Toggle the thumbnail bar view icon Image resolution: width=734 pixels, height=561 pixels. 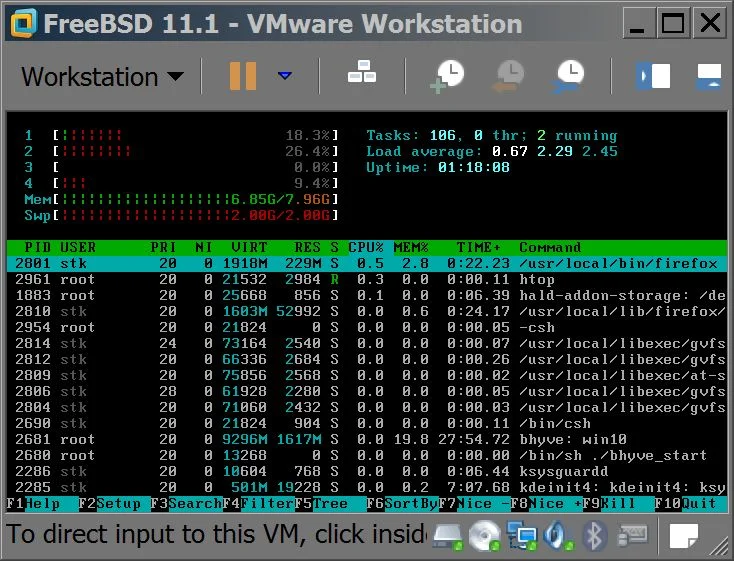click(x=709, y=77)
